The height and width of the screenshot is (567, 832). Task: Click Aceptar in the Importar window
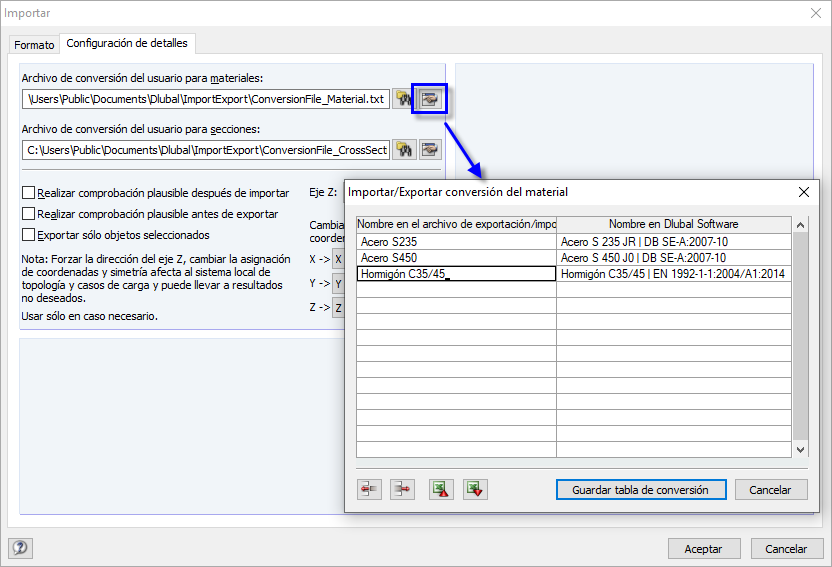pos(704,548)
